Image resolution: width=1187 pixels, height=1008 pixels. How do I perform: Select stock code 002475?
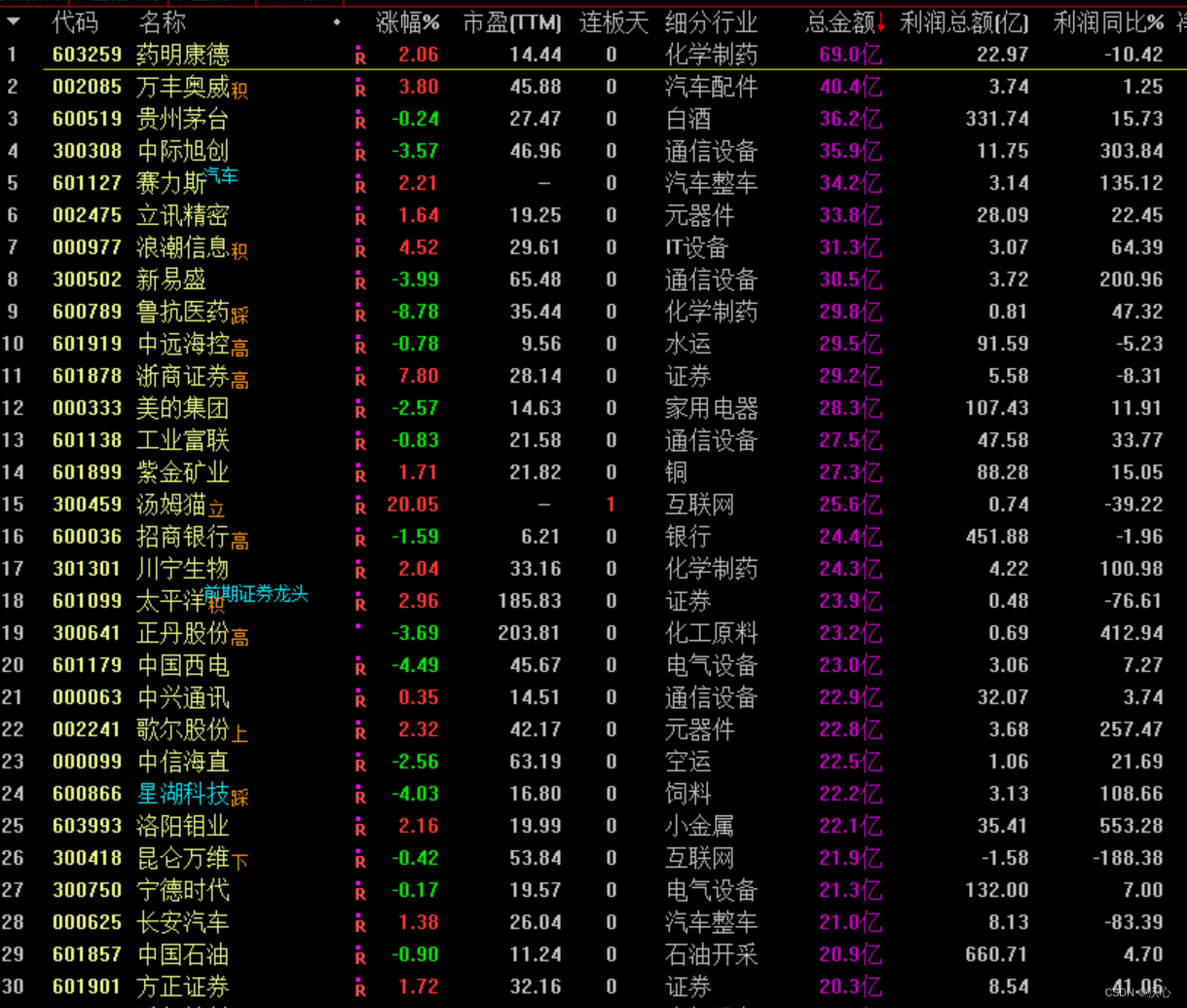[x=88, y=215]
